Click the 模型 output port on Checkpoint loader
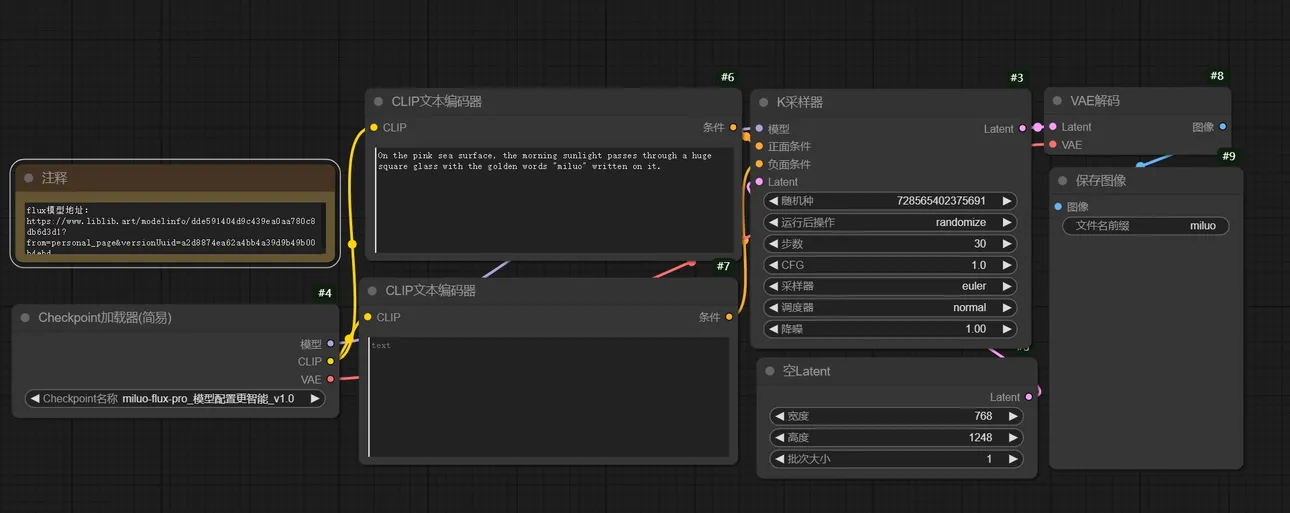This screenshot has width=1290, height=513. point(331,344)
